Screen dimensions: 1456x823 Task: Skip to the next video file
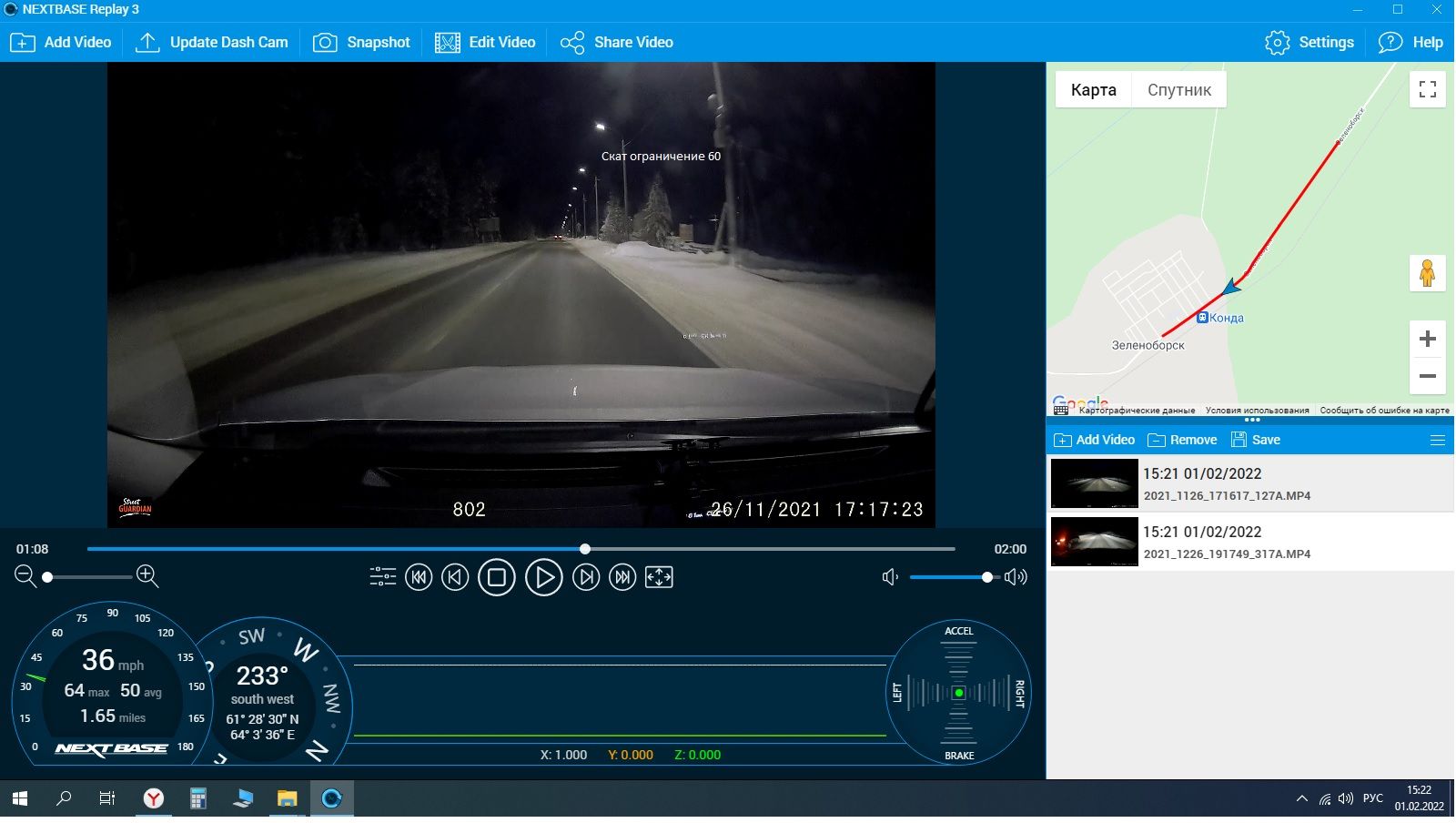(622, 577)
